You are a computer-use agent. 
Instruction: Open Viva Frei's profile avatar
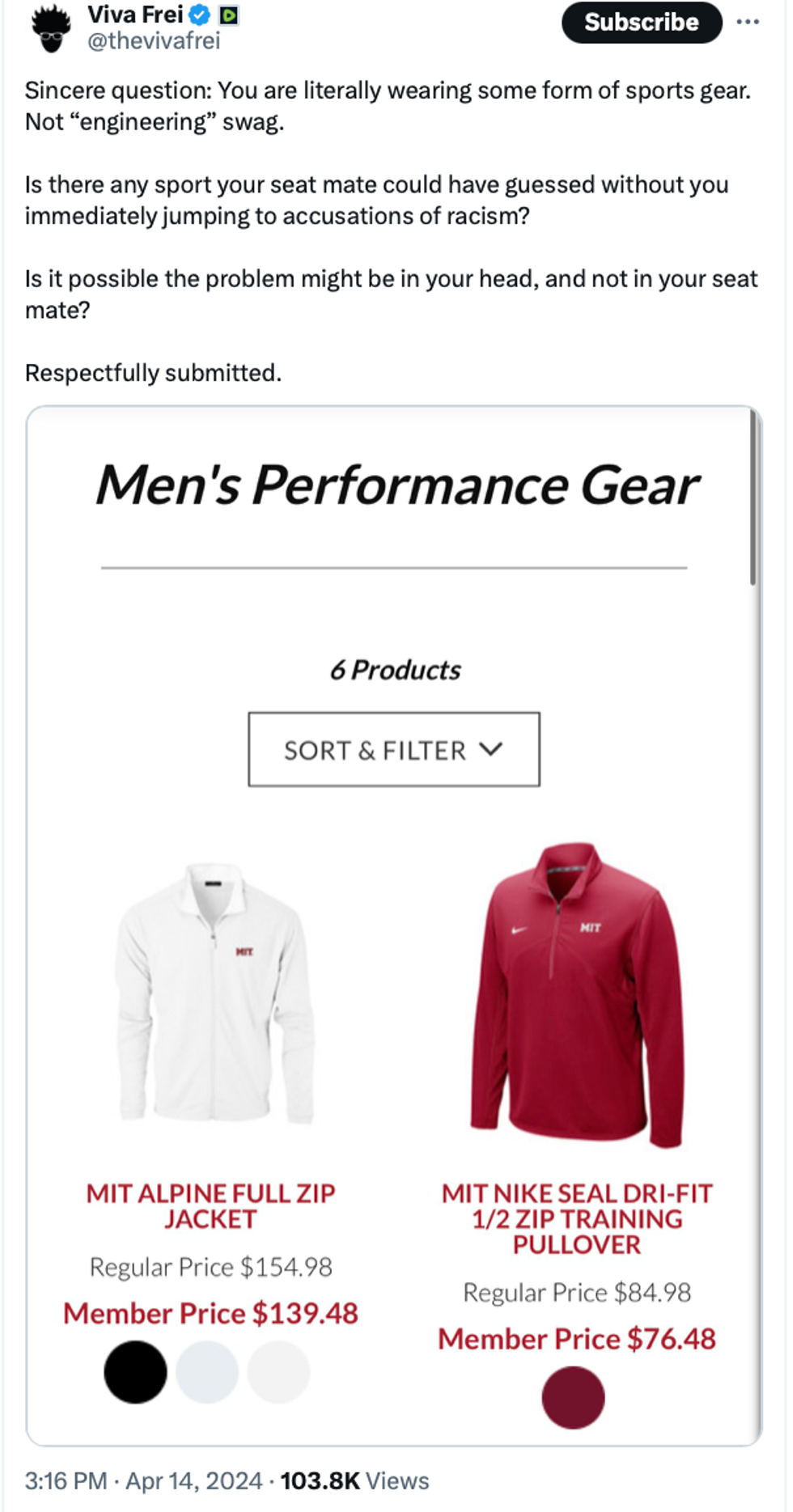(51, 28)
